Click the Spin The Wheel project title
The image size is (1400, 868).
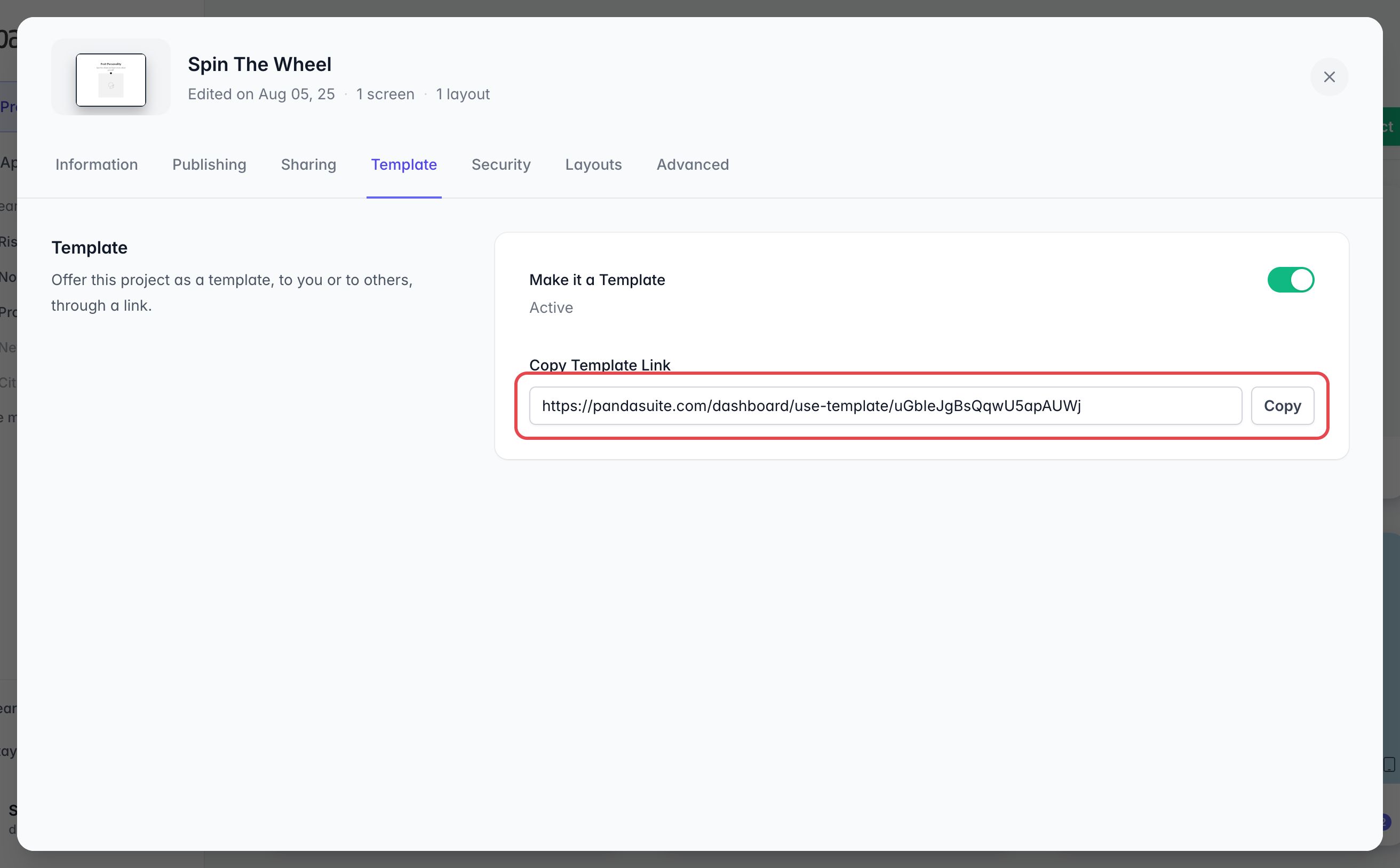[259, 64]
